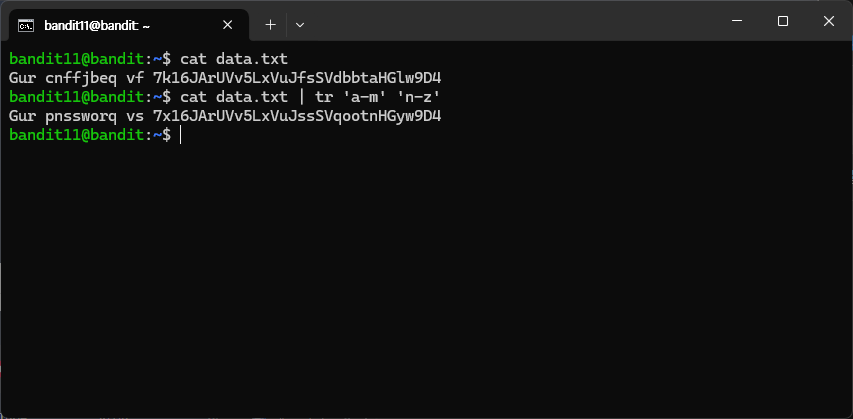Click the empty black terminal area
This screenshot has width=853, height=419.
click(424, 272)
